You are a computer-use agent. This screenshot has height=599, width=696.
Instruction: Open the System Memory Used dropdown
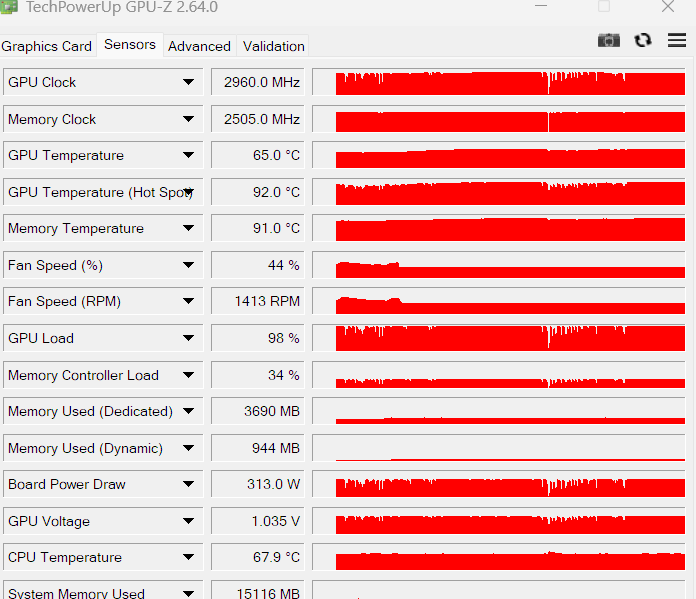(x=188, y=593)
